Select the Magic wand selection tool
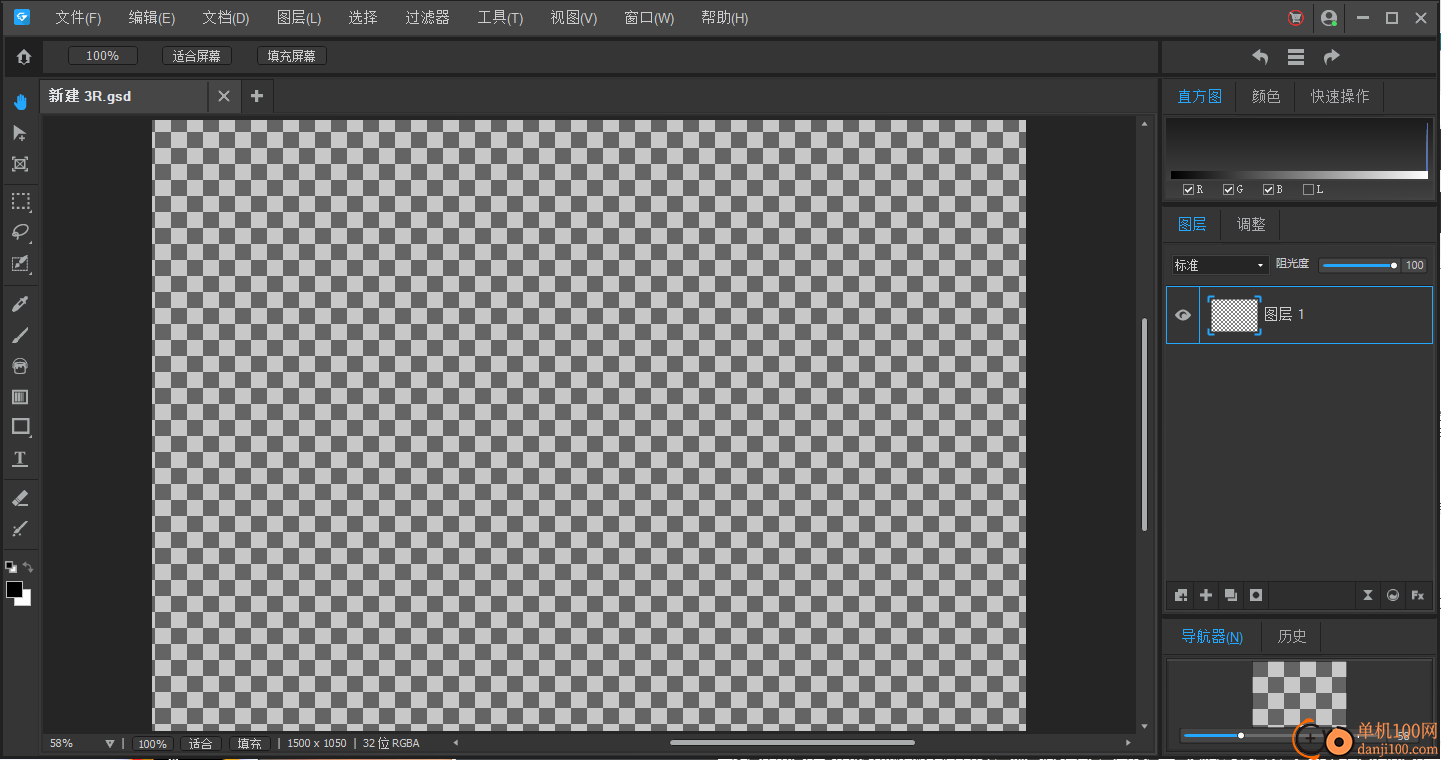1441x760 pixels. 20,264
